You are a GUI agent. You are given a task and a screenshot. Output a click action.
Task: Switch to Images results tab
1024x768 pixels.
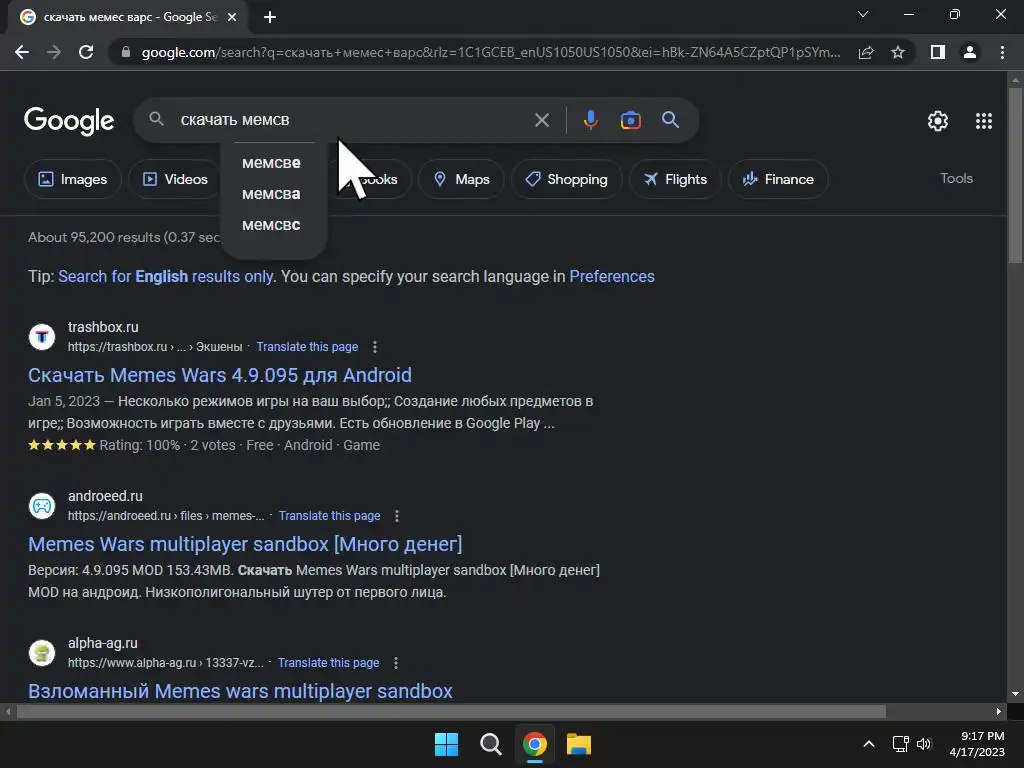pyautogui.click(x=72, y=179)
